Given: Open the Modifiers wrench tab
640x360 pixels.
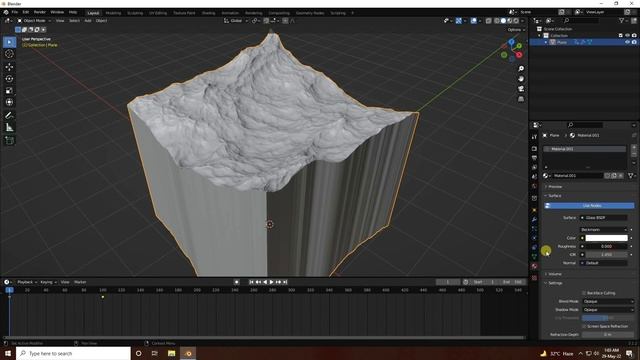Looking at the screenshot, I should pyautogui.click(x=534, y=220).
